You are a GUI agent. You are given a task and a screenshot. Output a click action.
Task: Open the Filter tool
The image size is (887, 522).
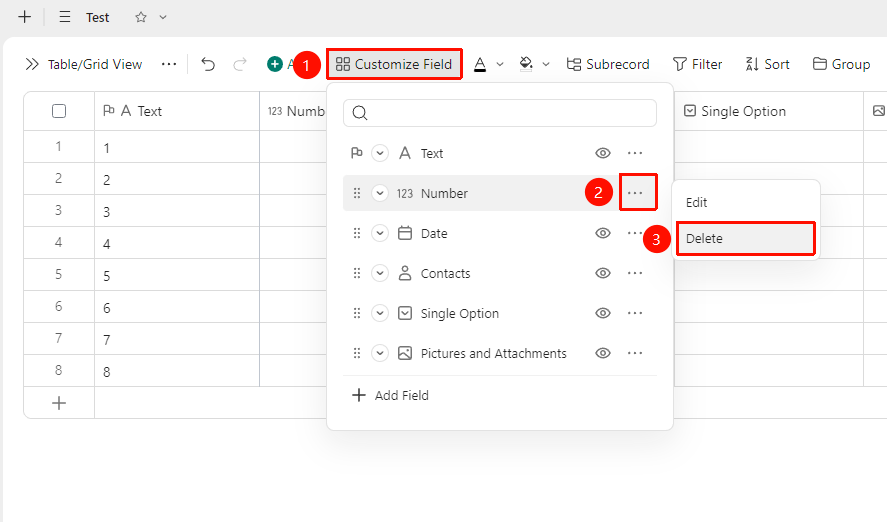(x=697, y=64)
